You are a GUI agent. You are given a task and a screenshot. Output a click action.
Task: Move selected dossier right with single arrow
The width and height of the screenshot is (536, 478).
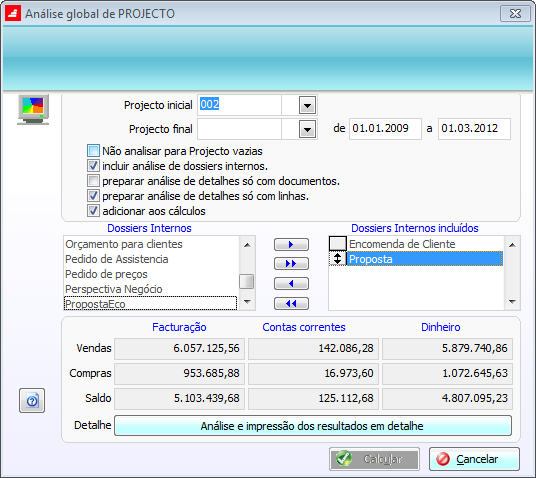tap(291, 244)
